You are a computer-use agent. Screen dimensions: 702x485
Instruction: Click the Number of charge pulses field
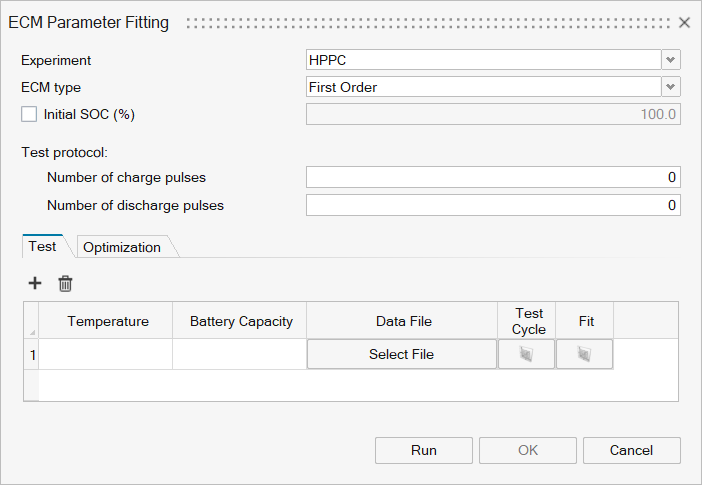click(x=493, y=177)
